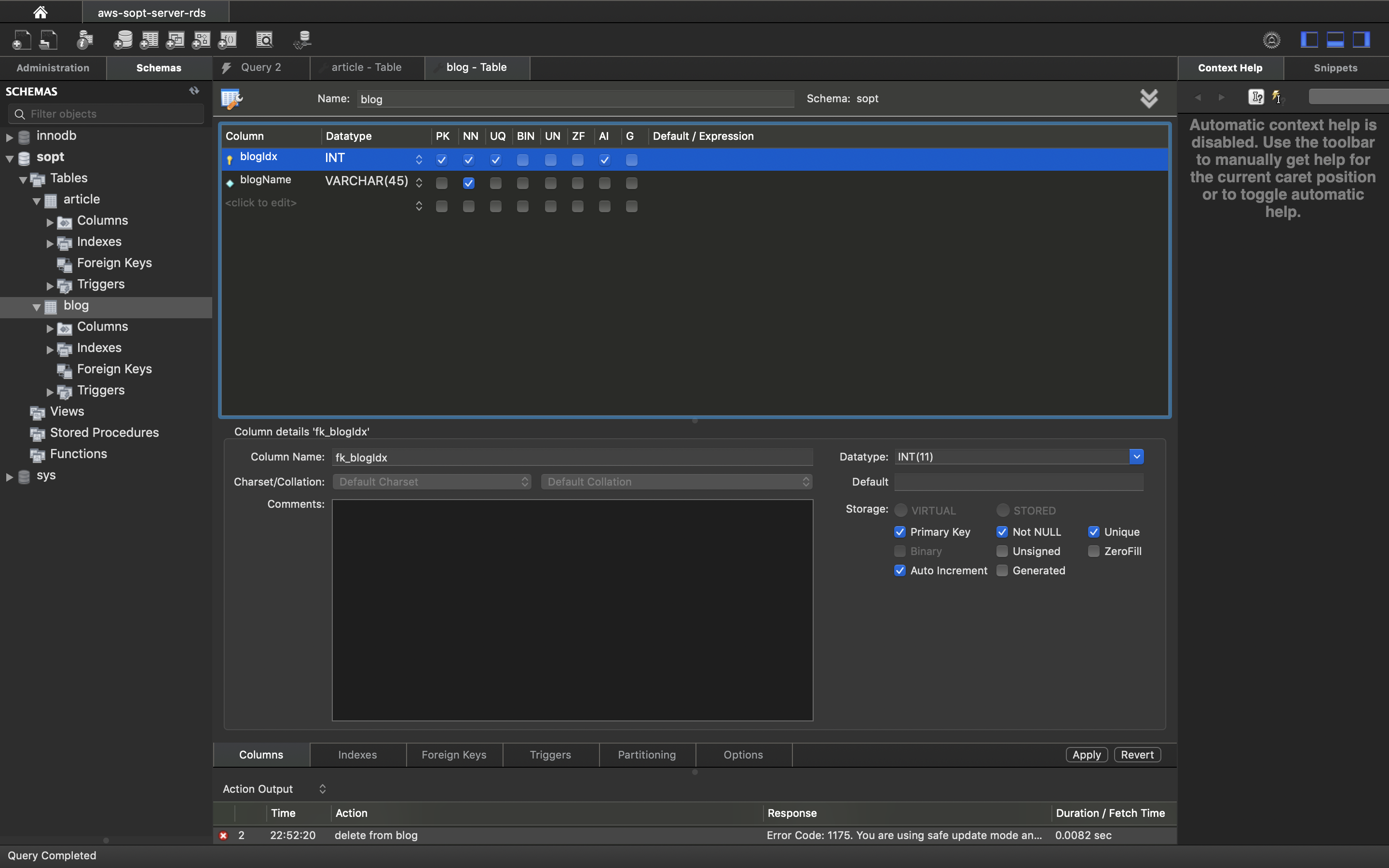Click create new table icon

(149, 40)
